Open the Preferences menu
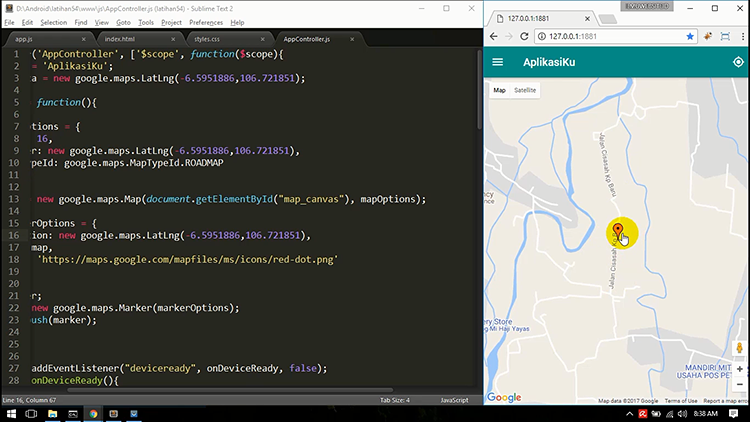This screenshot has width=750, height=422. click(x=206, y=22)
